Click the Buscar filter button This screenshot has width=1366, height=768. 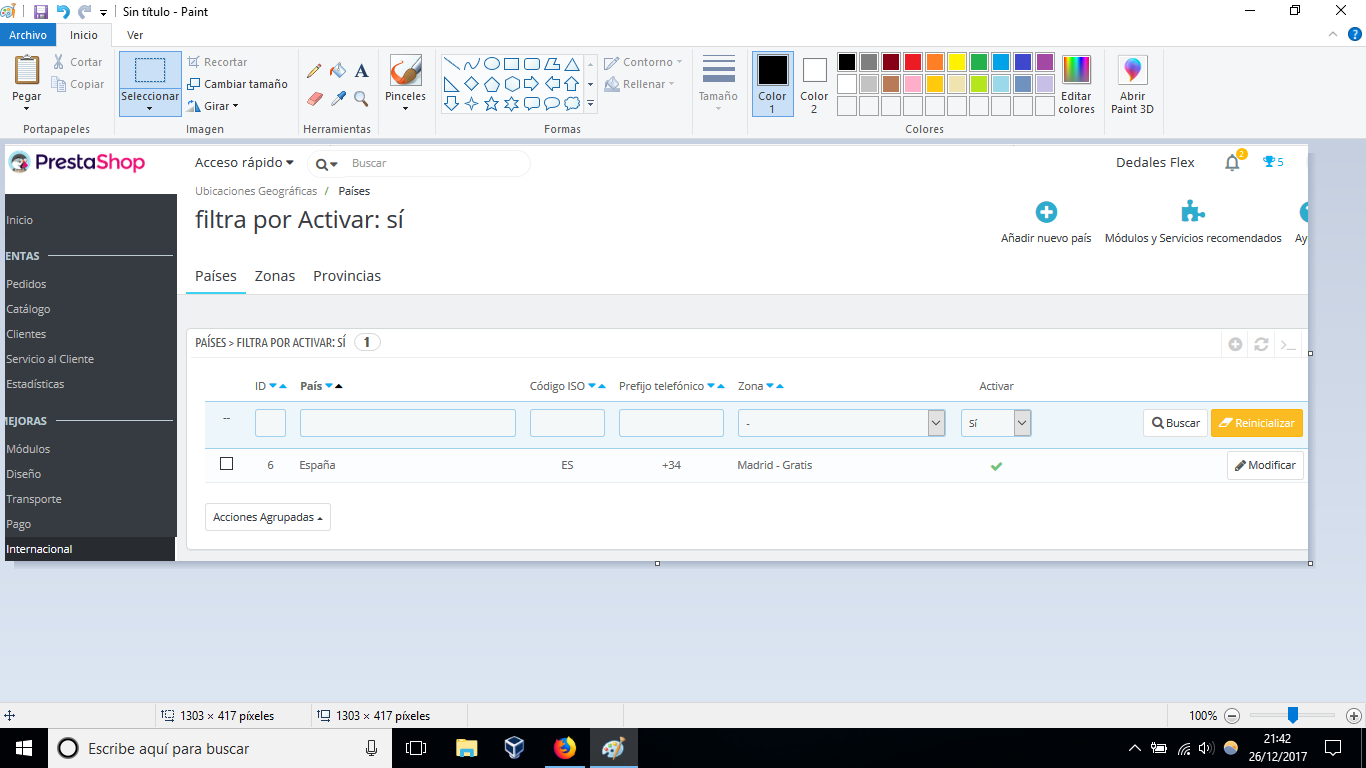tap(1175, 423)
